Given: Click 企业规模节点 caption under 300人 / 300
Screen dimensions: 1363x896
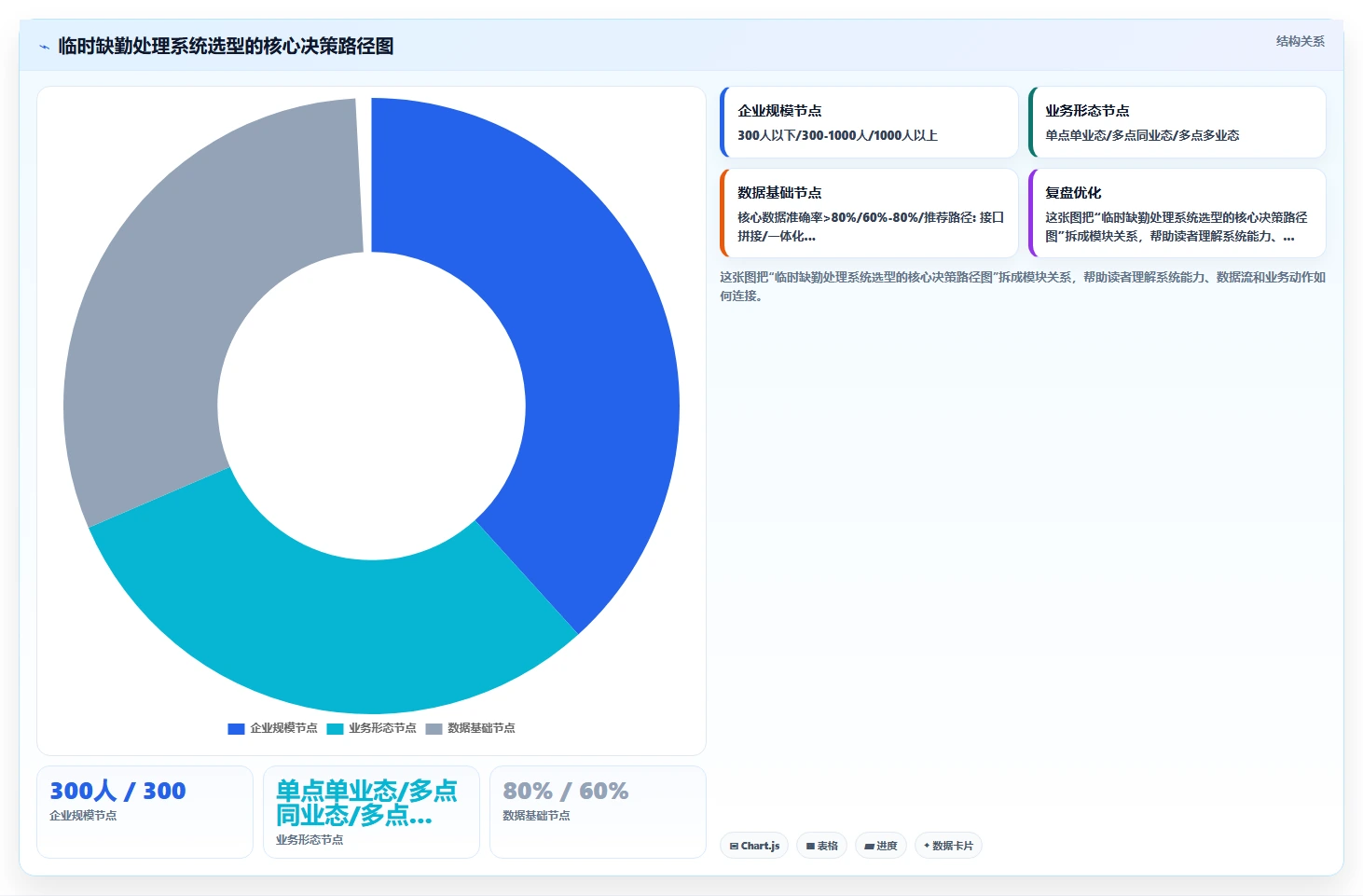Looking at the screenshot, I should 83,816.
